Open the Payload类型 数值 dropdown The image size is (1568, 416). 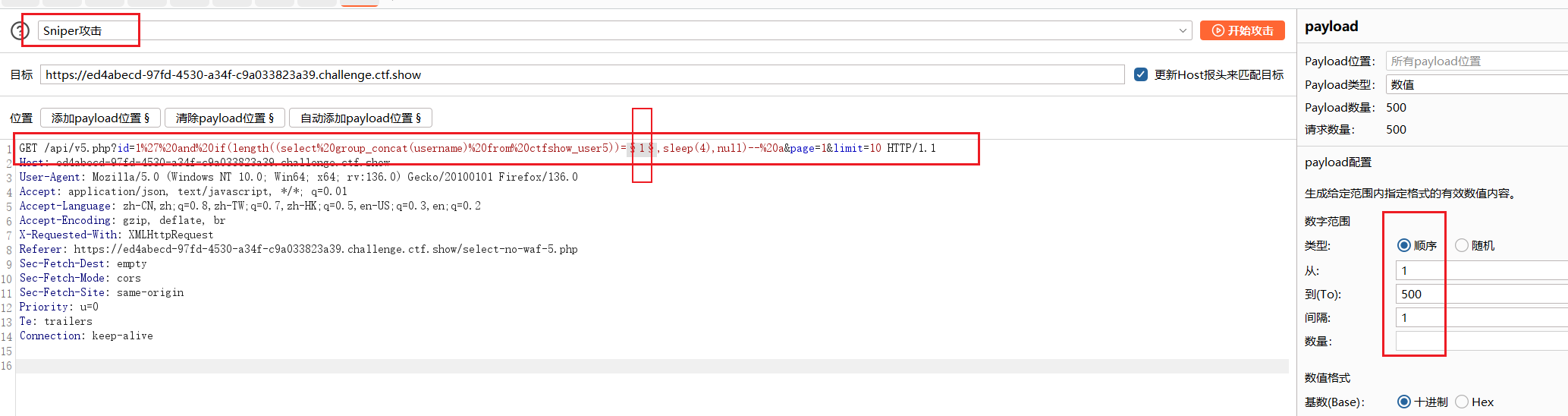click(x=1476, y=84)
